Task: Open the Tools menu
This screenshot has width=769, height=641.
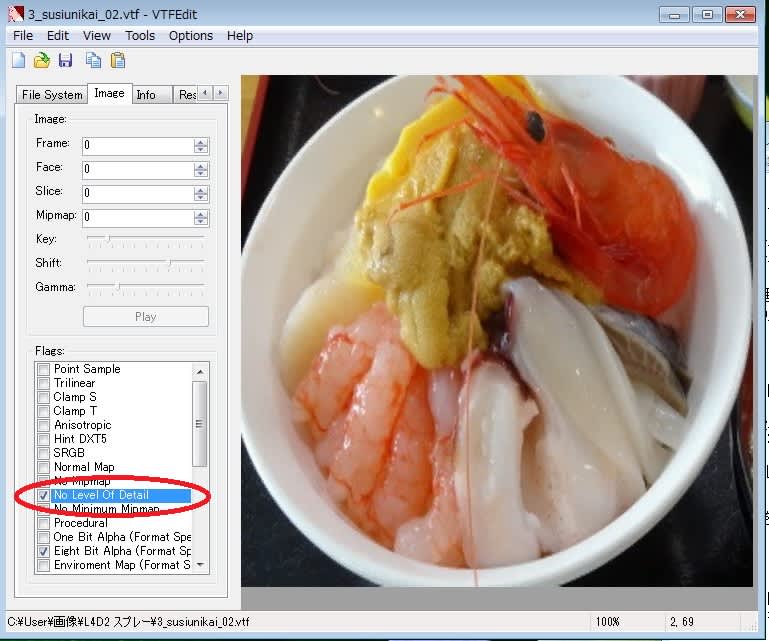Action: [140, 35]
